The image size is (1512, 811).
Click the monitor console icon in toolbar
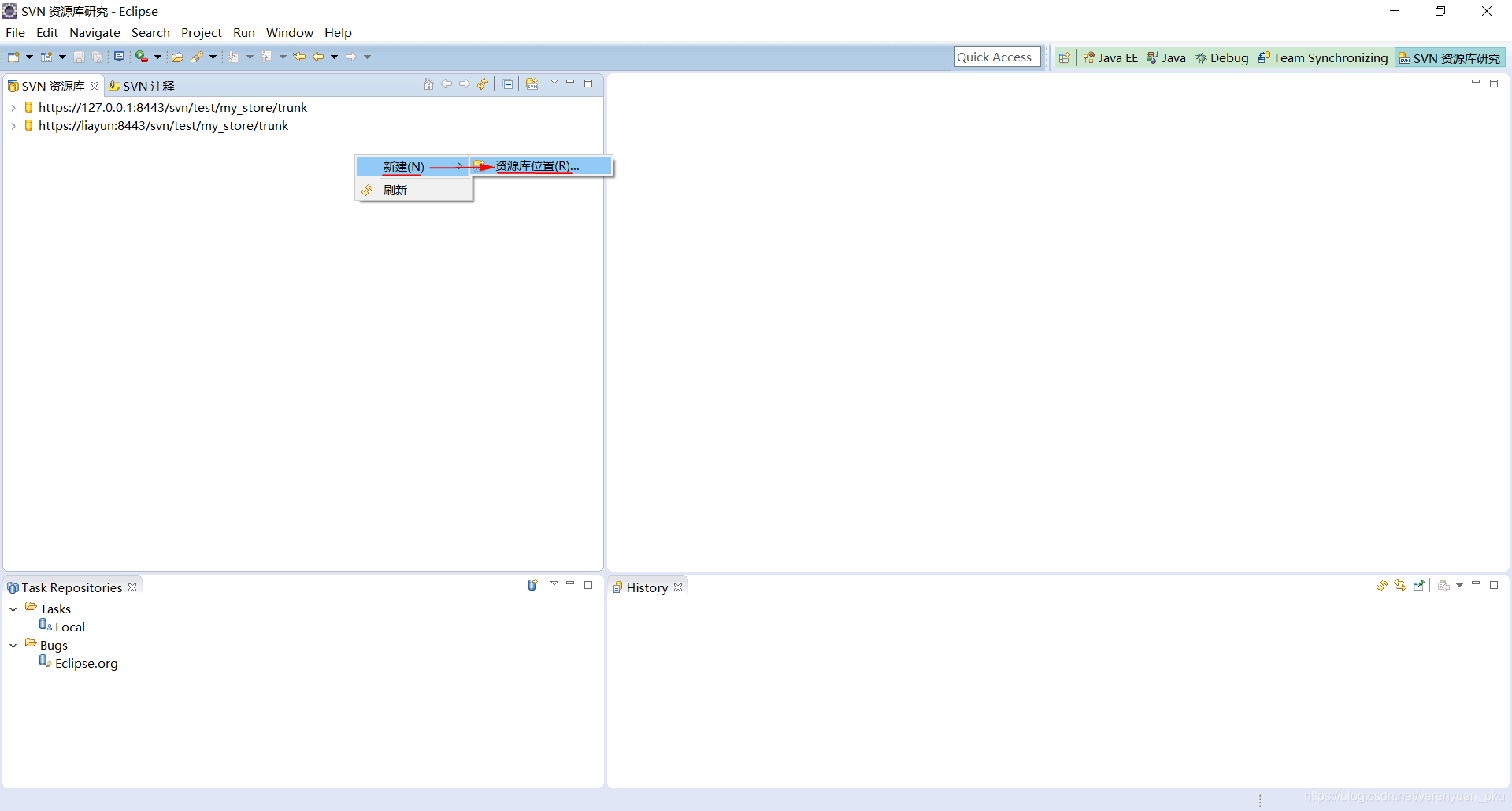click(x=119, y=57)
